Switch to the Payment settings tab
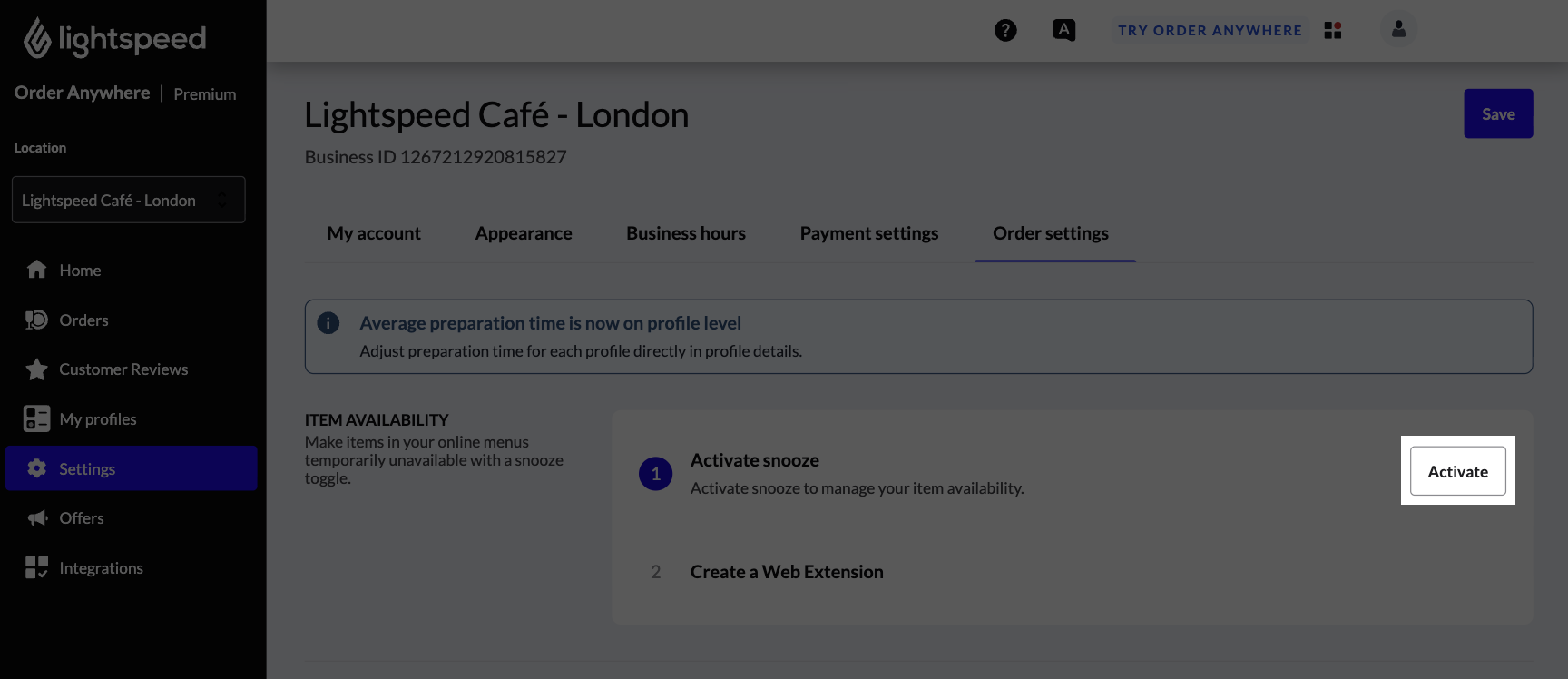 click(x=868, y=233)
